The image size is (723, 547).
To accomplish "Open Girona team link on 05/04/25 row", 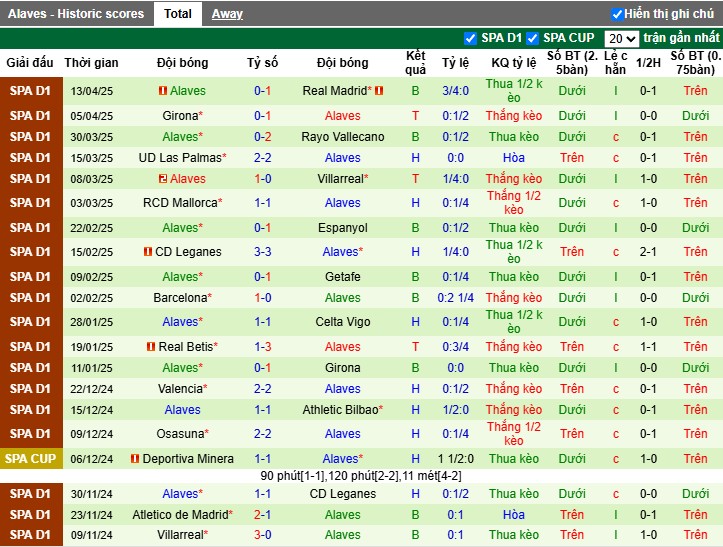I will click(182, 116).
